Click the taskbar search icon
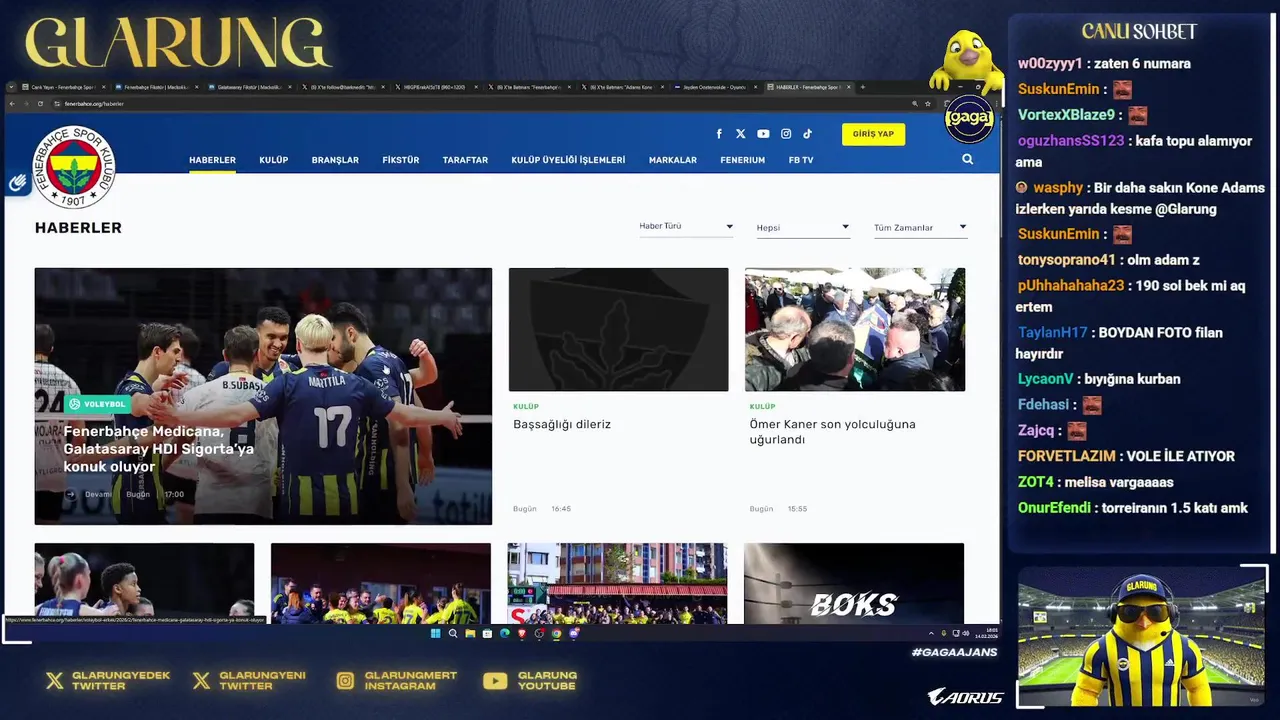The height and width of the screenshot is (720, 1280). click(453, 633)
